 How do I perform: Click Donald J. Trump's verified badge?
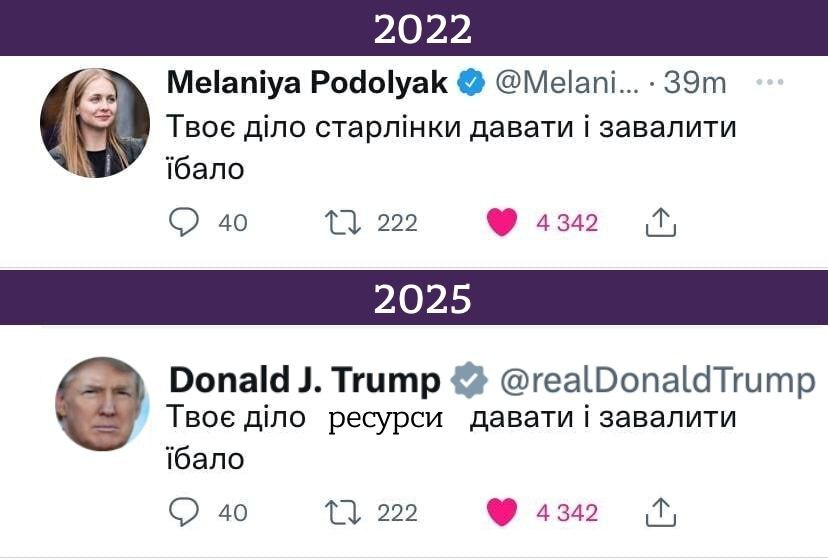click(469, 381)
